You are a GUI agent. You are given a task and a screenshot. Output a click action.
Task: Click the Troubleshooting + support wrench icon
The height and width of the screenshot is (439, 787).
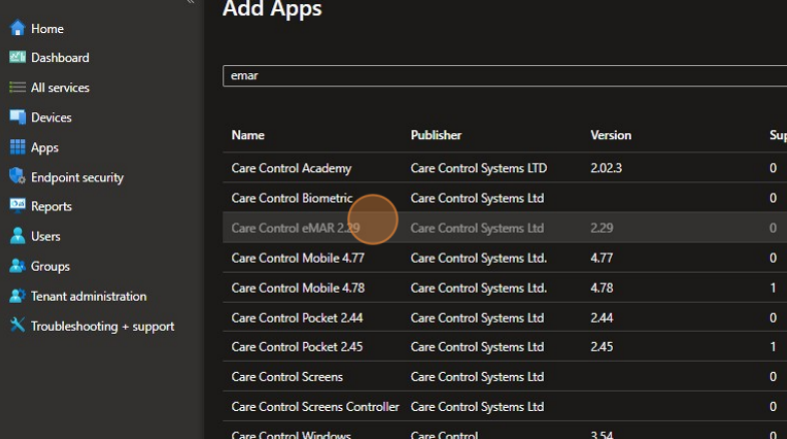coord(17,326)
